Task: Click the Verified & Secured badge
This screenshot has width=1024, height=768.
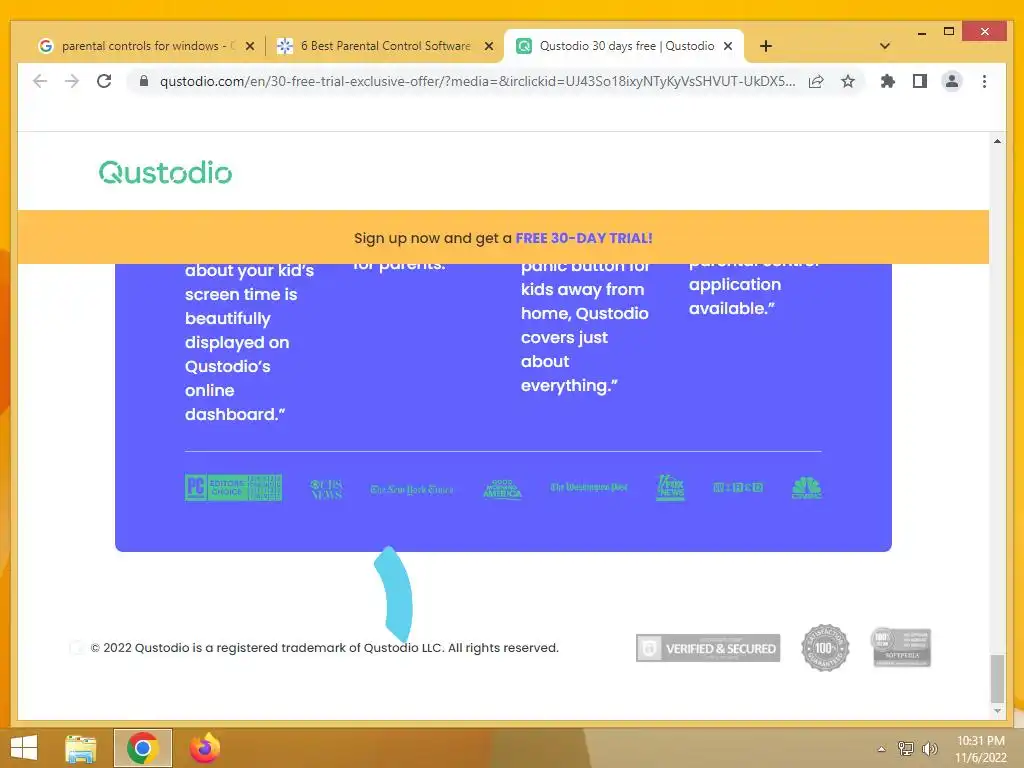Action: coord(708,648)
